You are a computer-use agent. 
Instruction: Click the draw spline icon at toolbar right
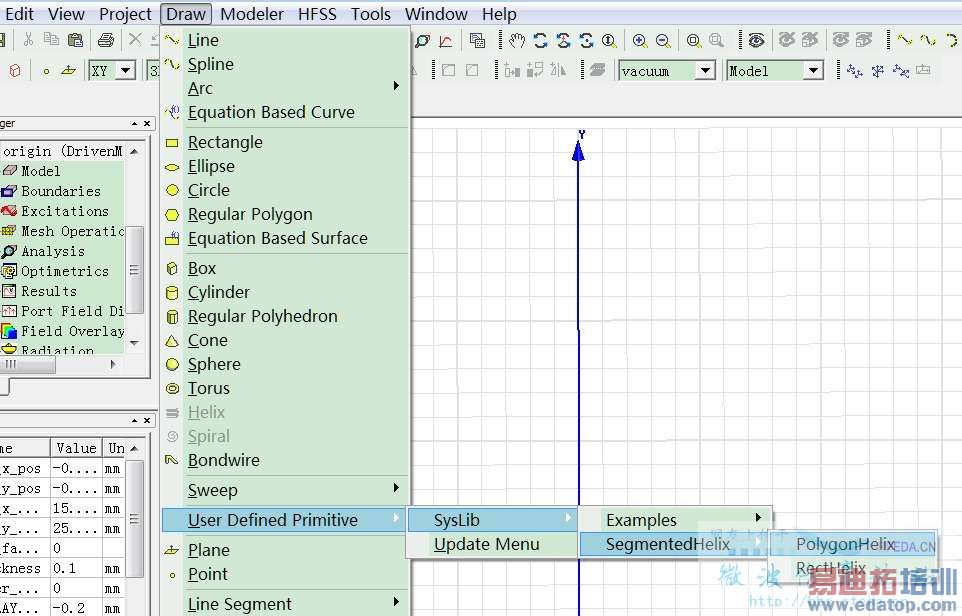pos(928,40)
